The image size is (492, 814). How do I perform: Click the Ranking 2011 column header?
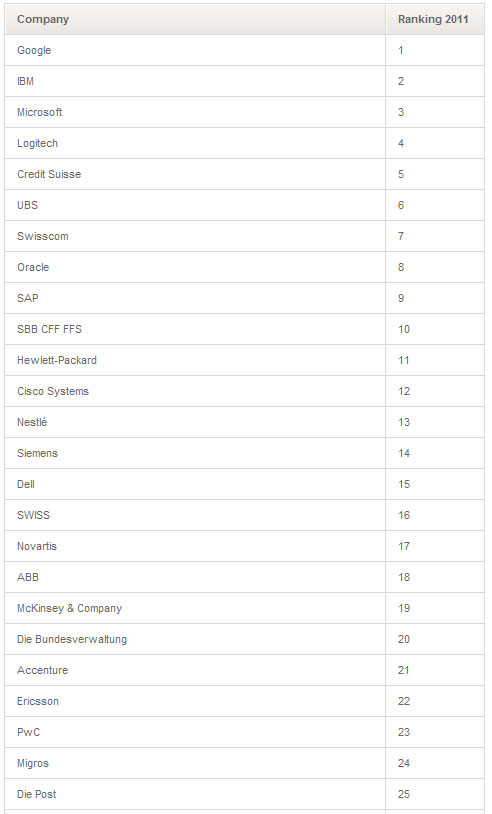pyautogui.click(x=435, y=19)
